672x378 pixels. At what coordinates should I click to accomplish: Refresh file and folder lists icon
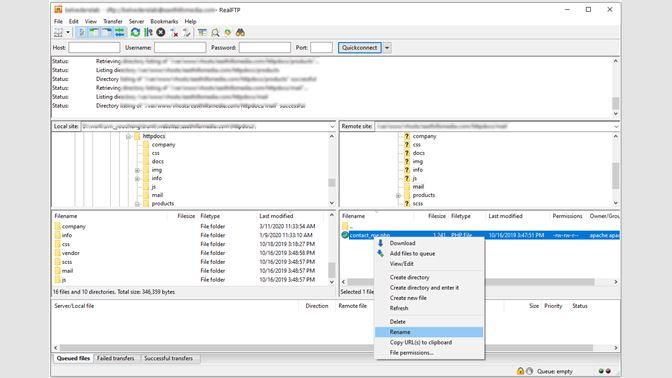(135, 33)
